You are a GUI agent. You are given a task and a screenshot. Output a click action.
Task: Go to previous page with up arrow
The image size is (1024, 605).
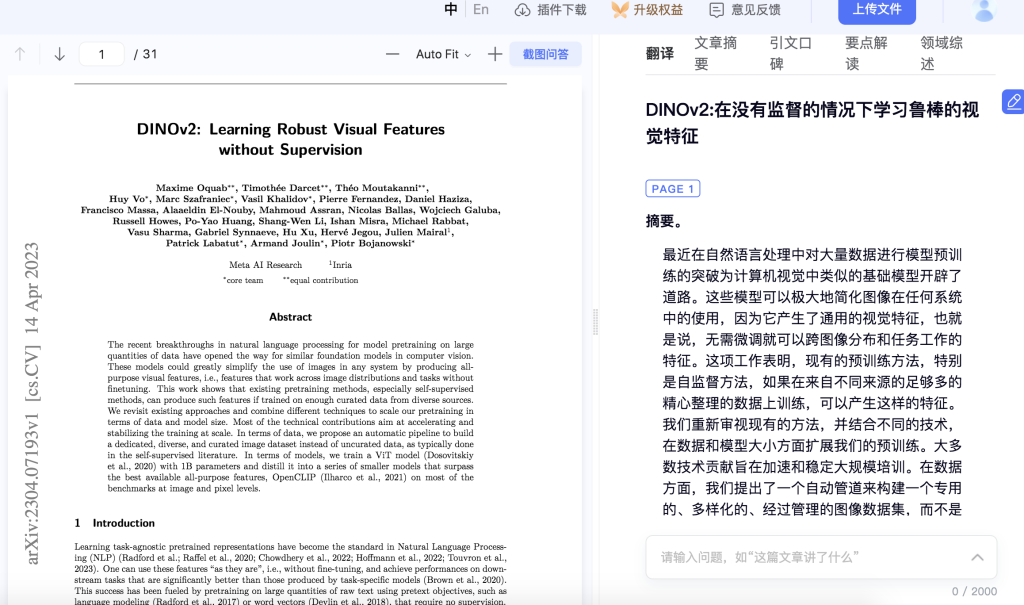click(x=20, y=54)
